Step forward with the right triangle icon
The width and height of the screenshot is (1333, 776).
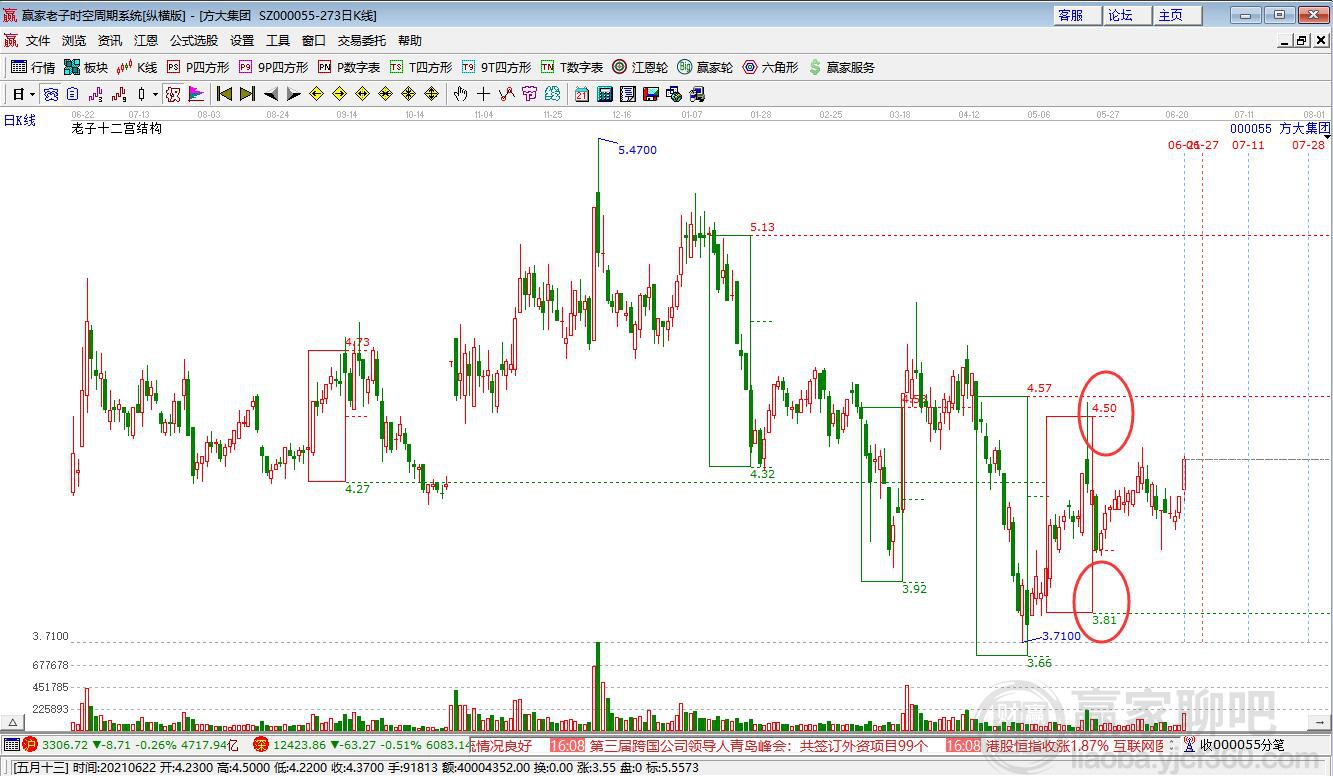click(293, 94)
